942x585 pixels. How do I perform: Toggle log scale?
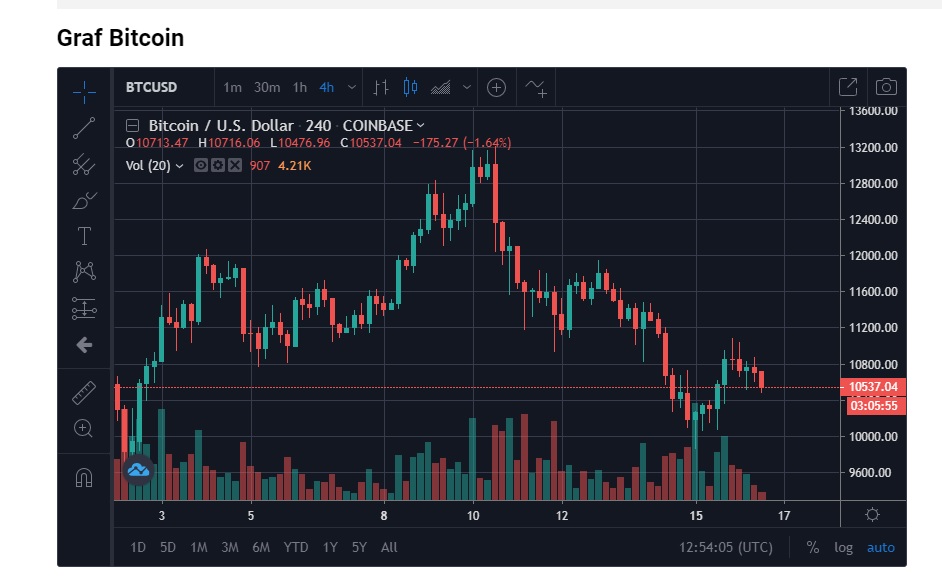tap(843, 547)
